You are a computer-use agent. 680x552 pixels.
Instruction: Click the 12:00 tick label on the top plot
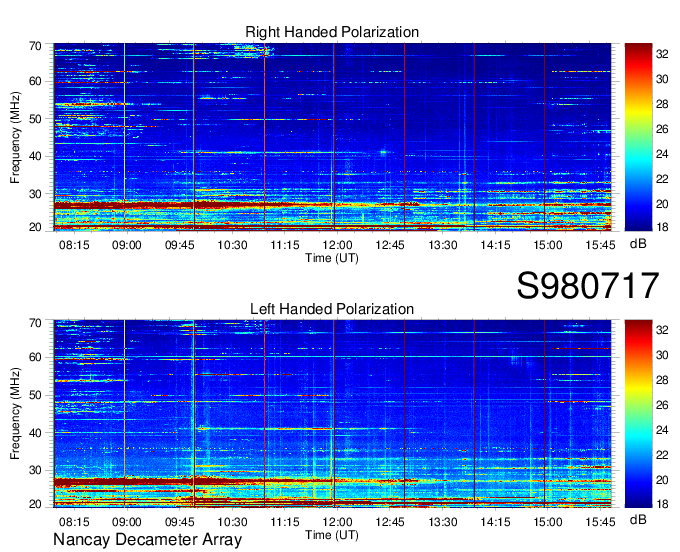point(337,245)
